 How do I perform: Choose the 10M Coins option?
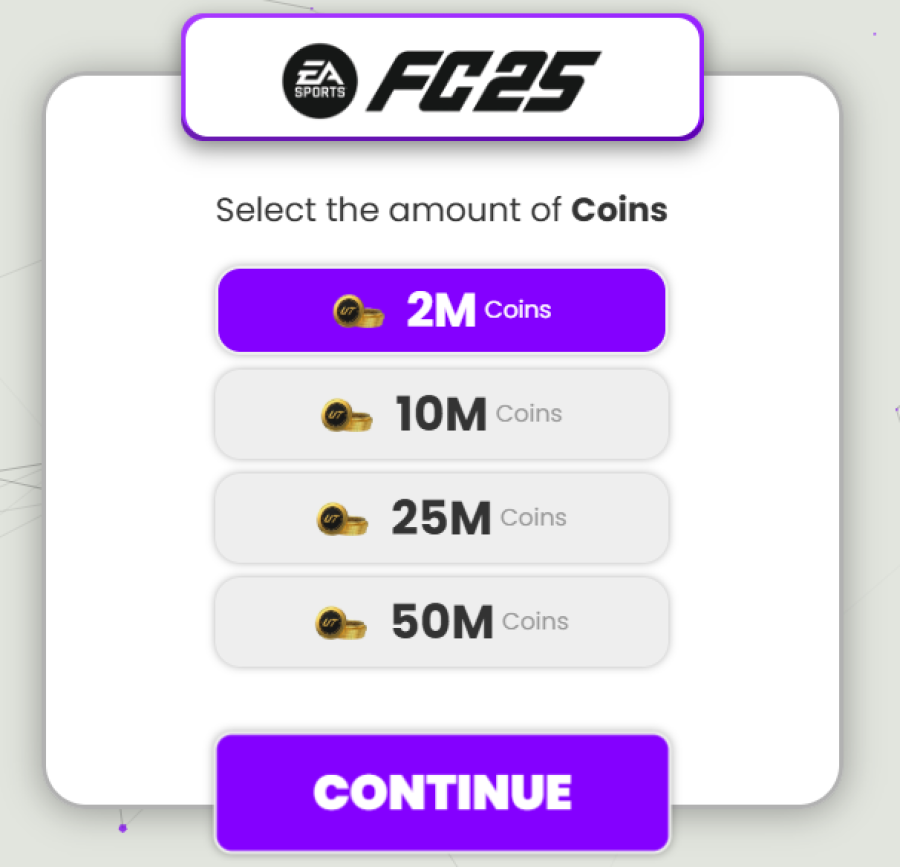point(441,415)
